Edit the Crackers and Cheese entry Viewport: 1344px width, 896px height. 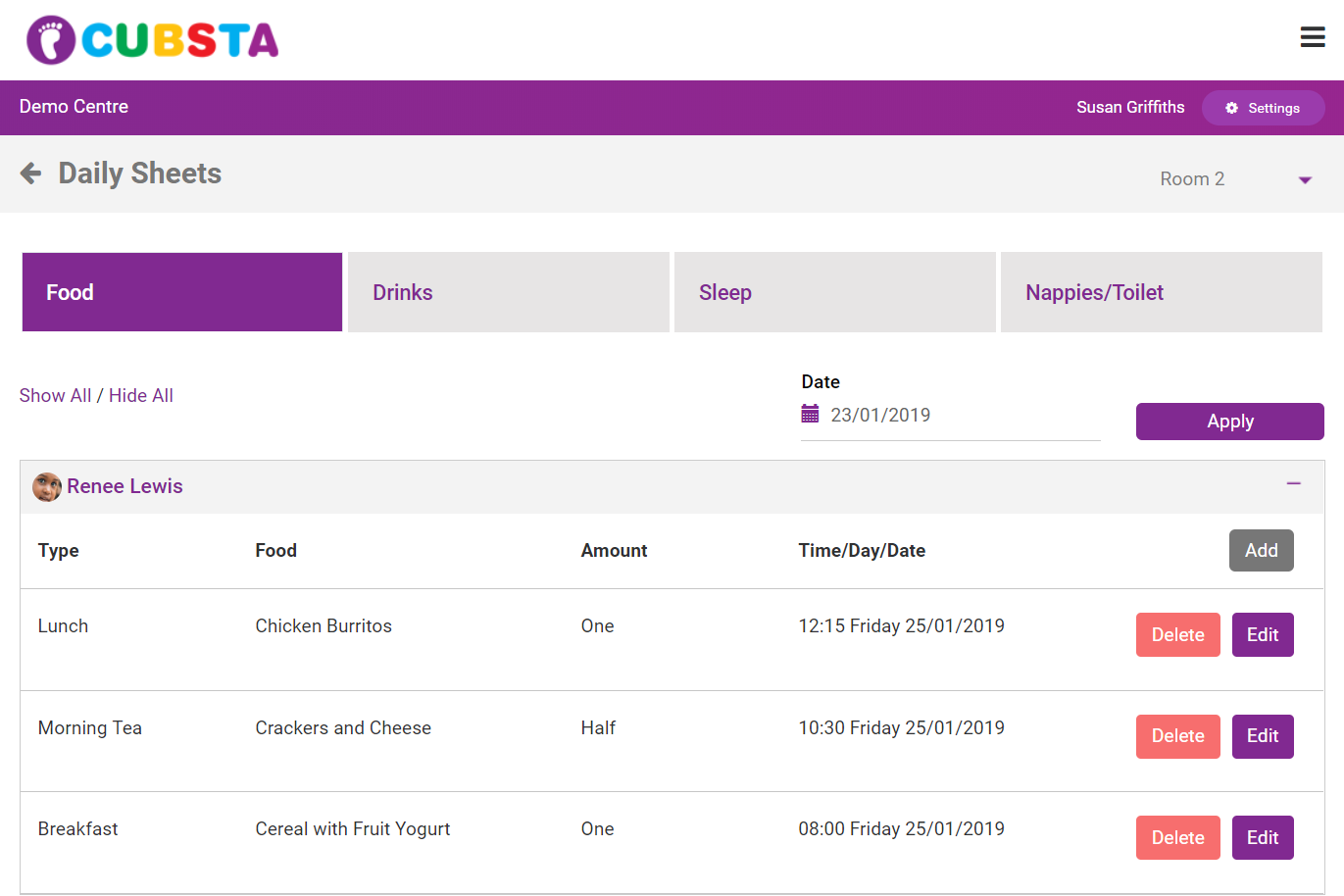(1262, 736)
